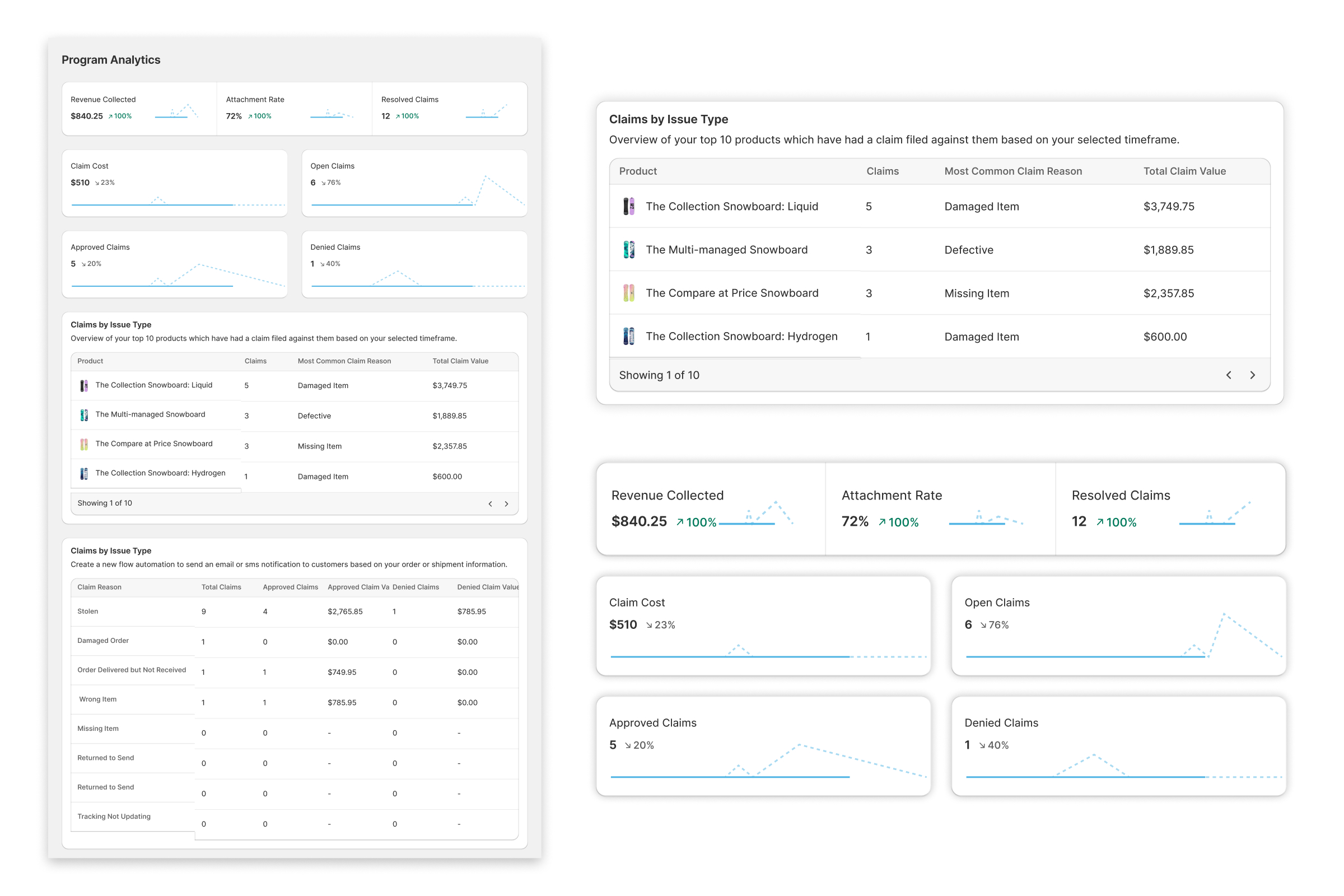Click the Approved Claims column header in reasons table
Image resolution: width=1344 pixels, height=896 pixels.
(290, 587)
